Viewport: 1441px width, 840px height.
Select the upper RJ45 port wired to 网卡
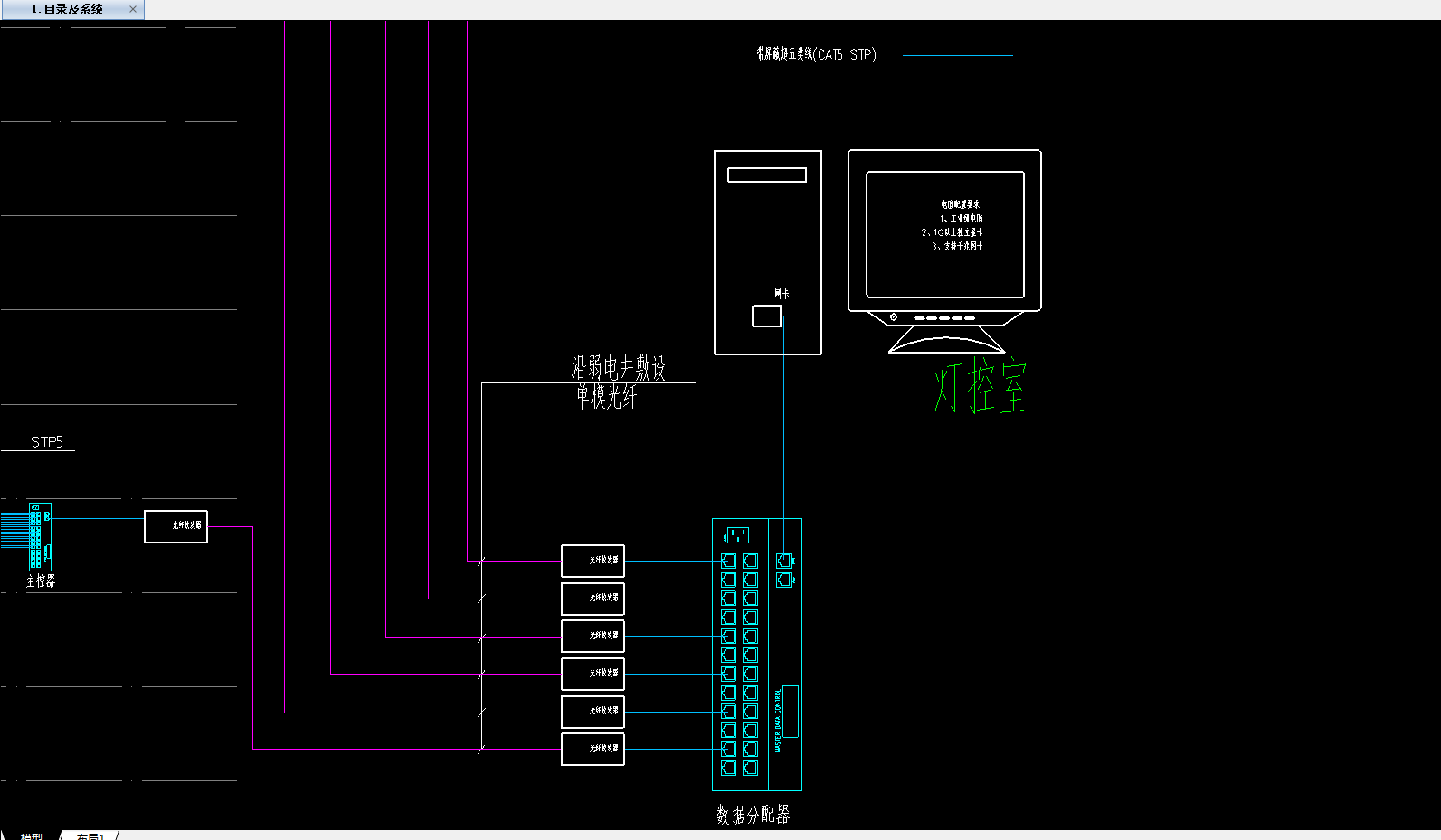click(784, 561)
